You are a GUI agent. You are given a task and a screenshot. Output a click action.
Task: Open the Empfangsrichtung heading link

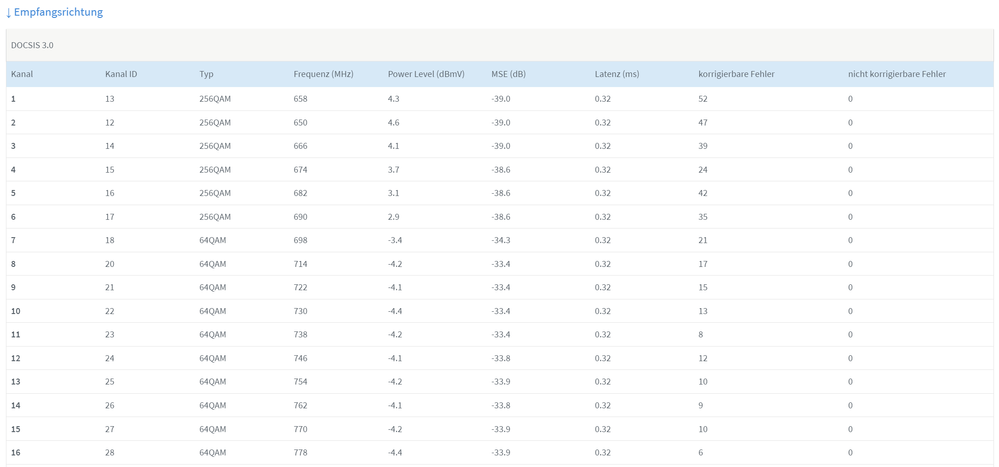[58, 13]
